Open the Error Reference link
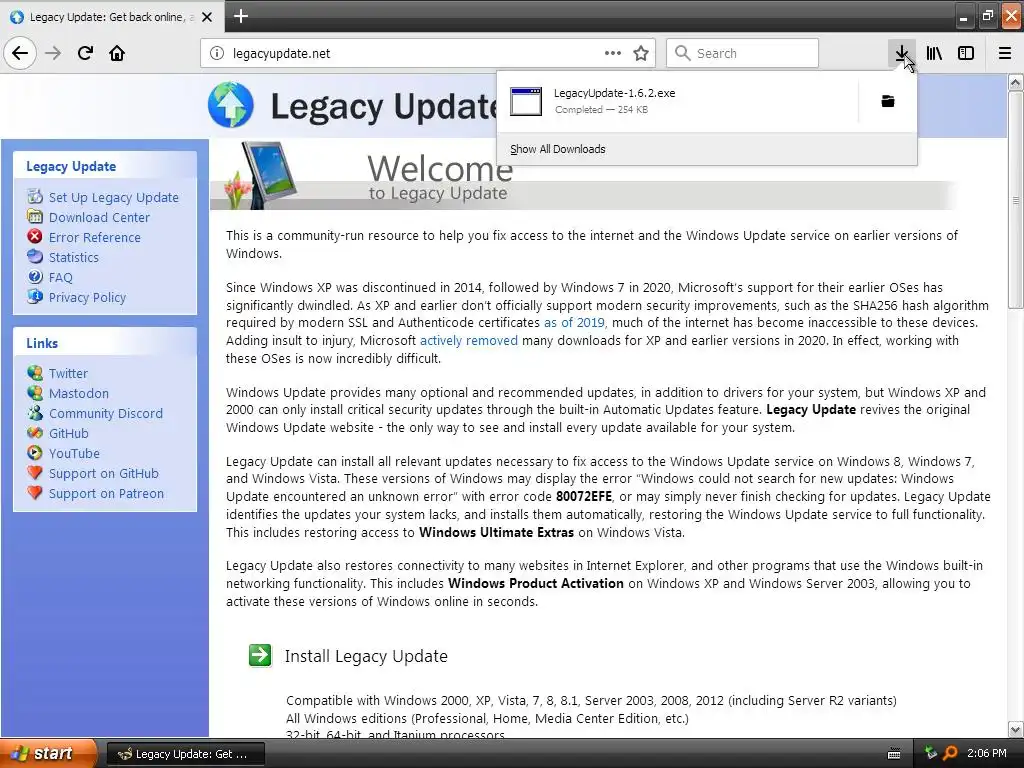The width and height of the screenshot is (1024, 768). point(95,238)
